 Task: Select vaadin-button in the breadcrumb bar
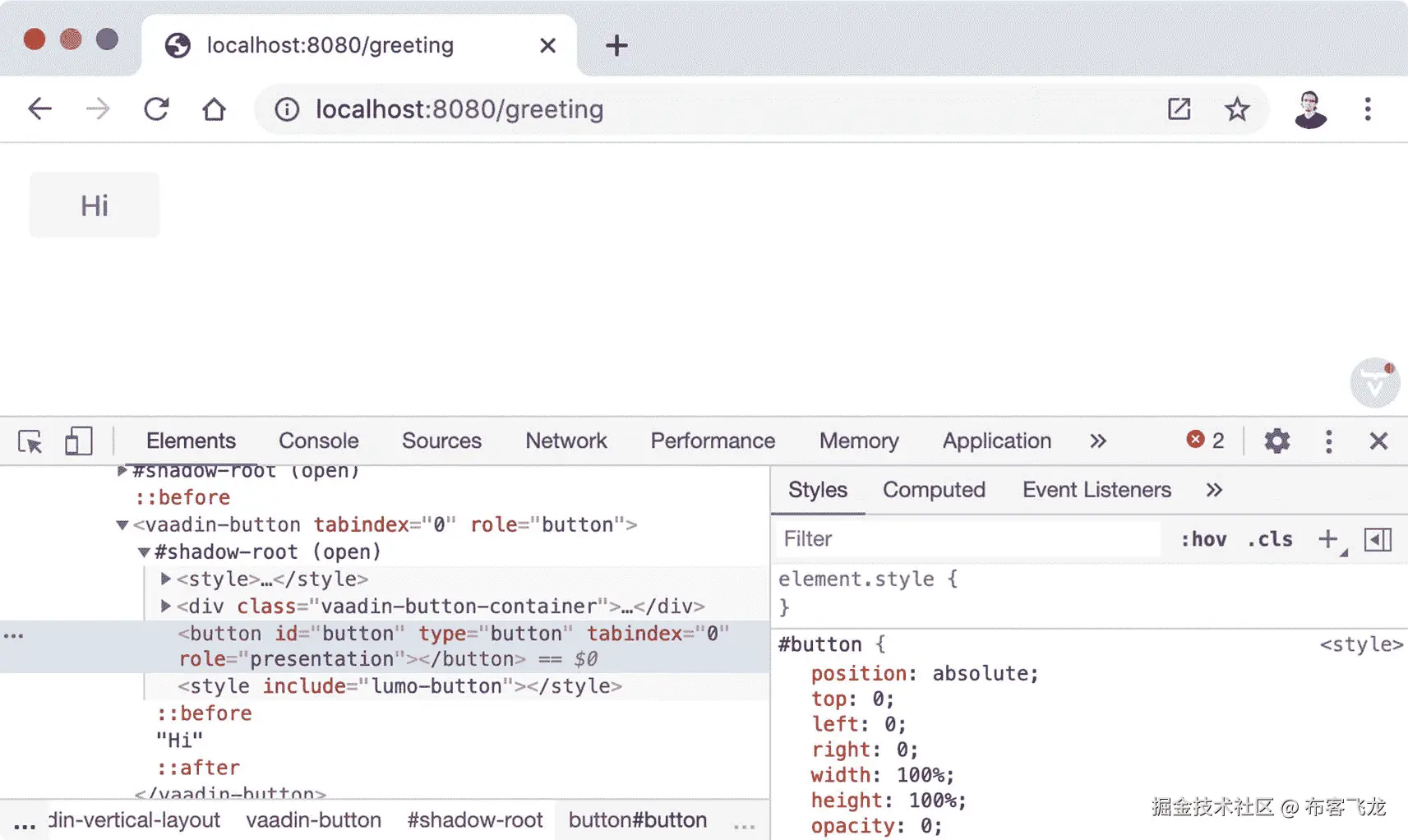(313, 820)
